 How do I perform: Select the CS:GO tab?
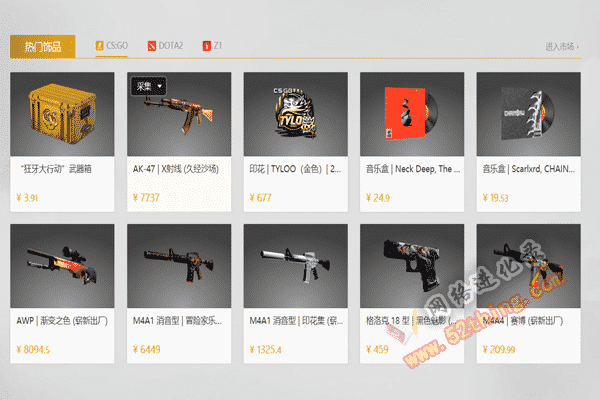pyautogui.click(x=111, y=46)
